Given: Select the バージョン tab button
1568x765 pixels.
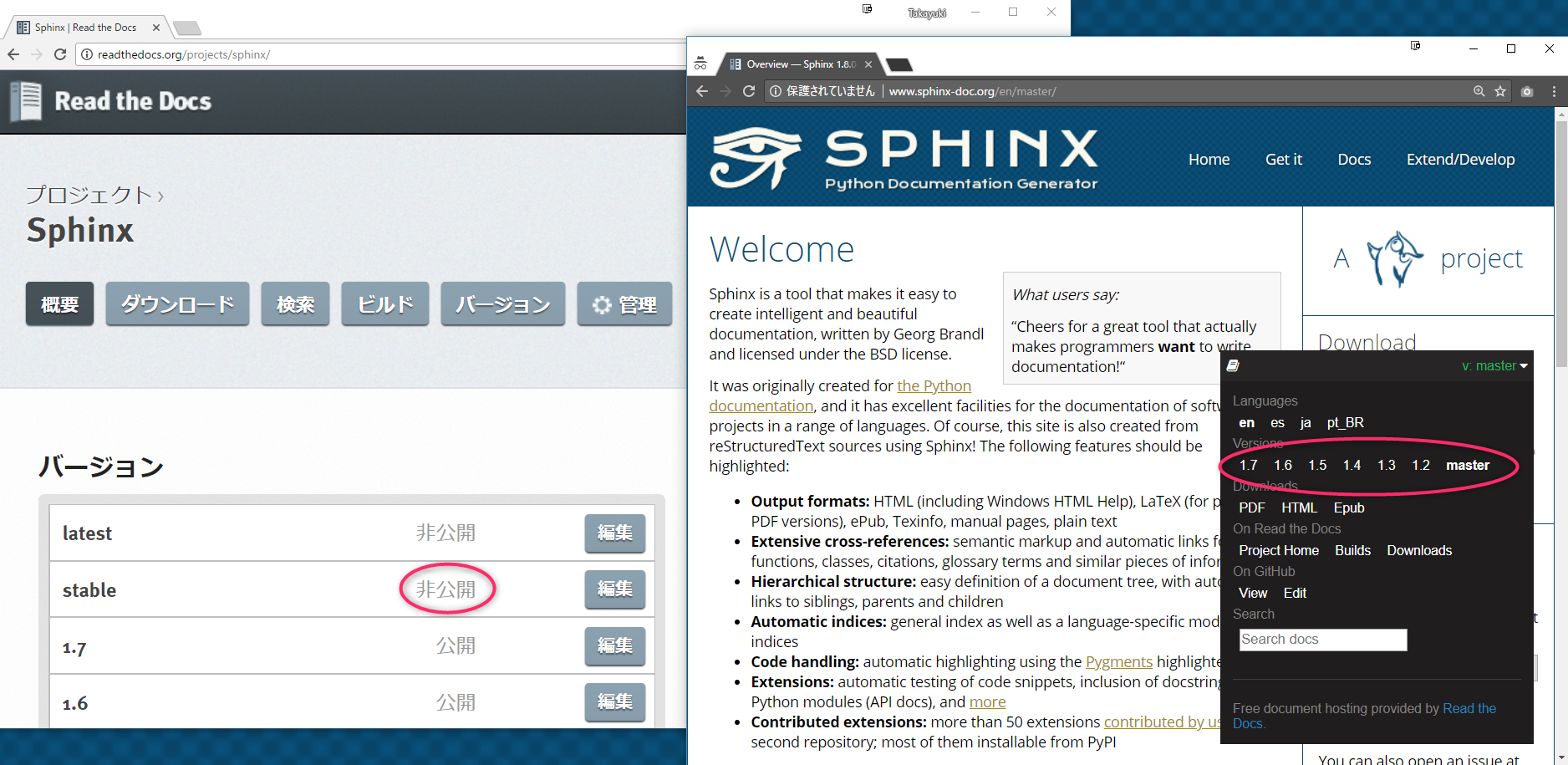Looking at the screenshot, I should point(503,304).
